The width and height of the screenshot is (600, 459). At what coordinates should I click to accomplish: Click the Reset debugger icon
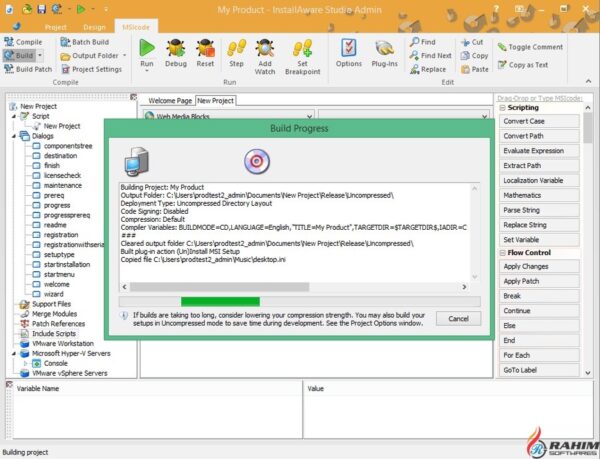(205, 48)
